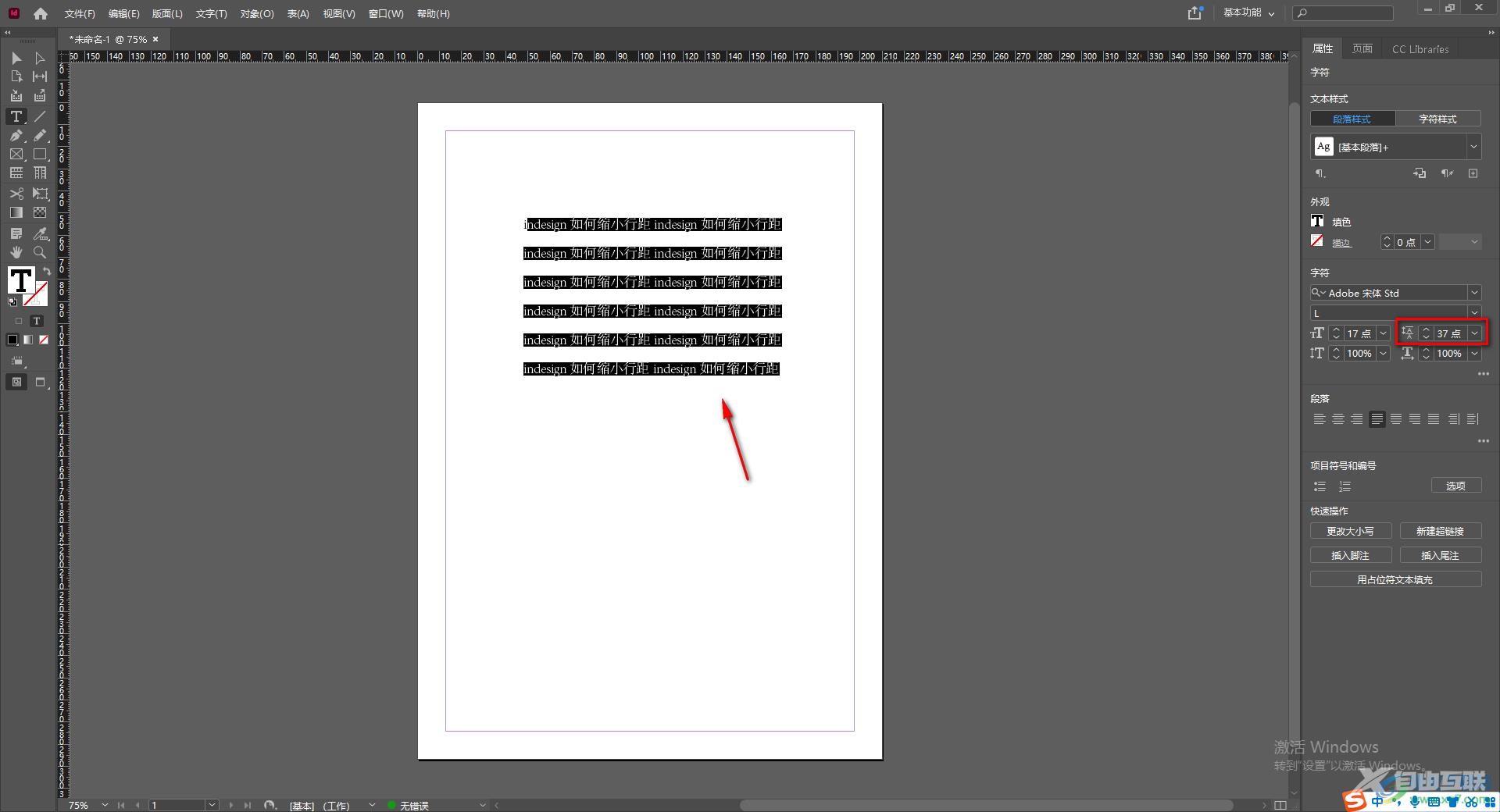This screenshot has height=812, width=1500.
Task: Select the Pen tool
Action: (x=16, y=135)
